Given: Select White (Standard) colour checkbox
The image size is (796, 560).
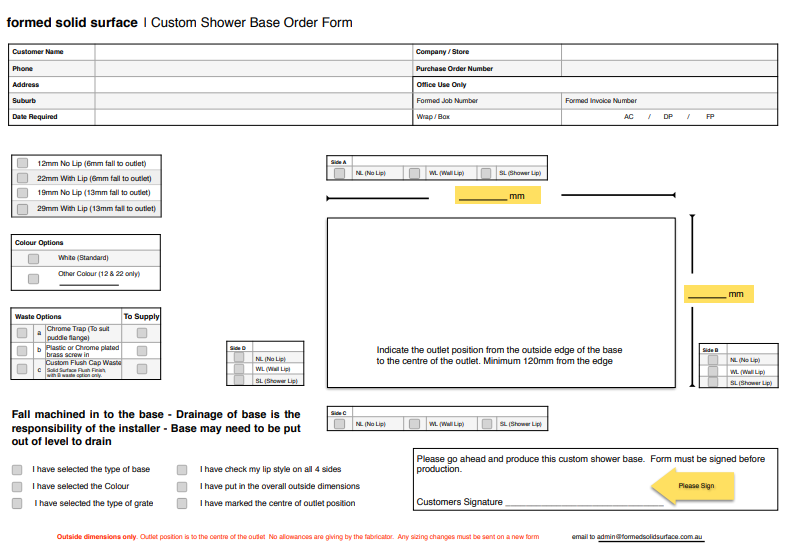Looking at the screenshot, I should 34,259.
